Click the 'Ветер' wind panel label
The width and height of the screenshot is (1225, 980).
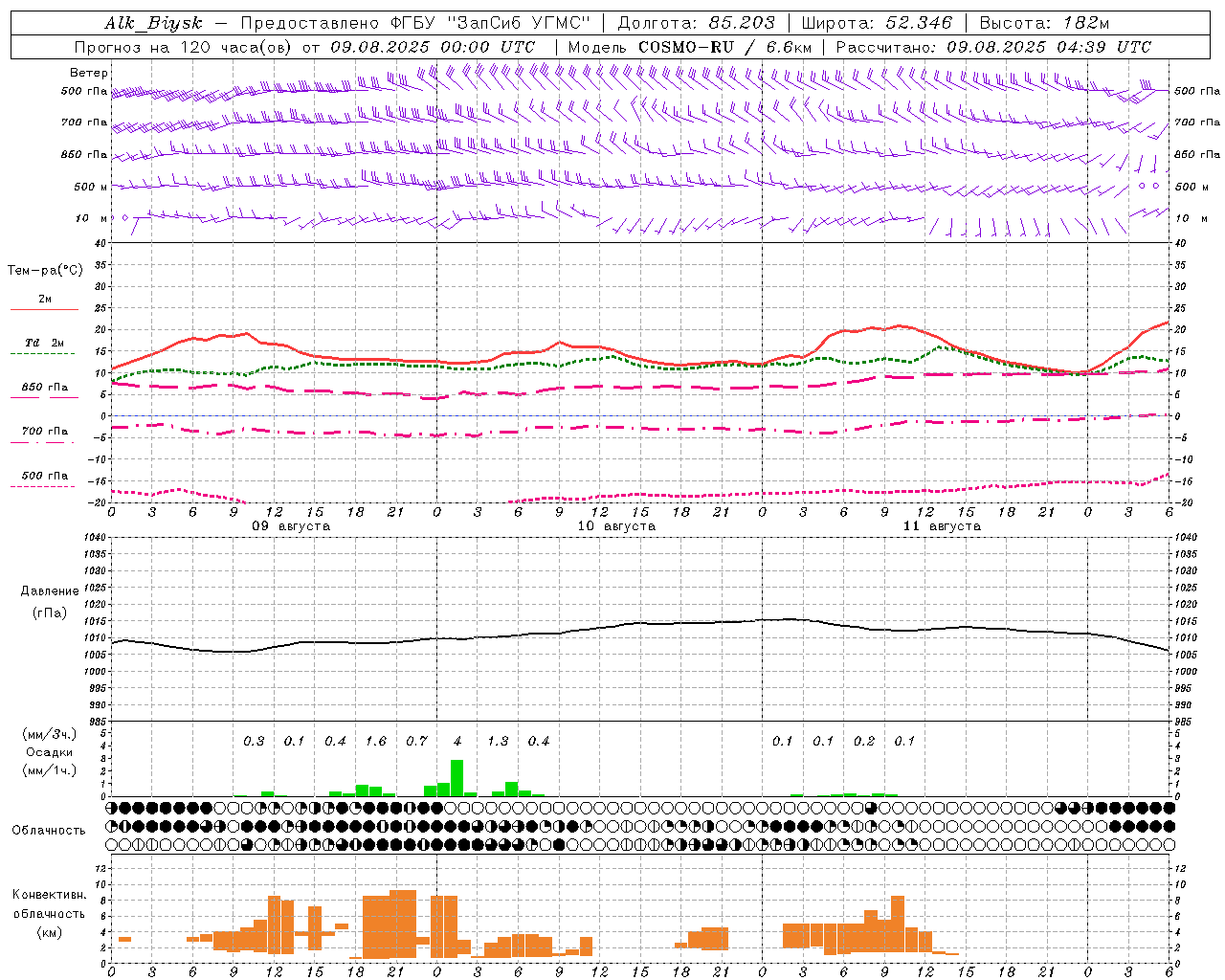(89, 73)
